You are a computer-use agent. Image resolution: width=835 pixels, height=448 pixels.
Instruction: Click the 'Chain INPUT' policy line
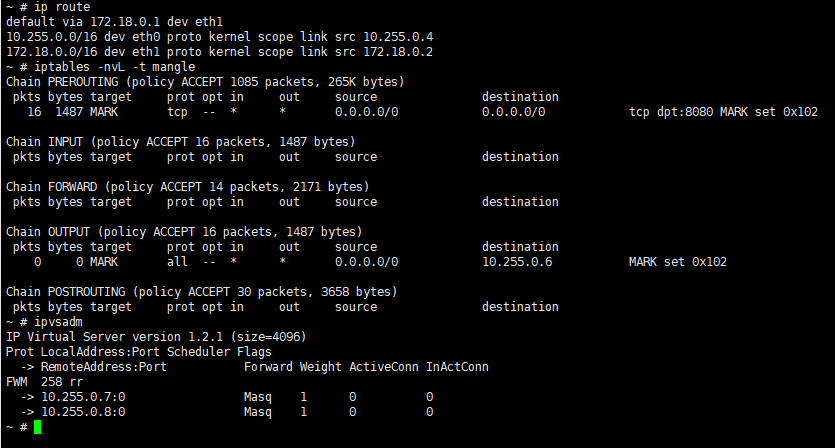(181, 142)
